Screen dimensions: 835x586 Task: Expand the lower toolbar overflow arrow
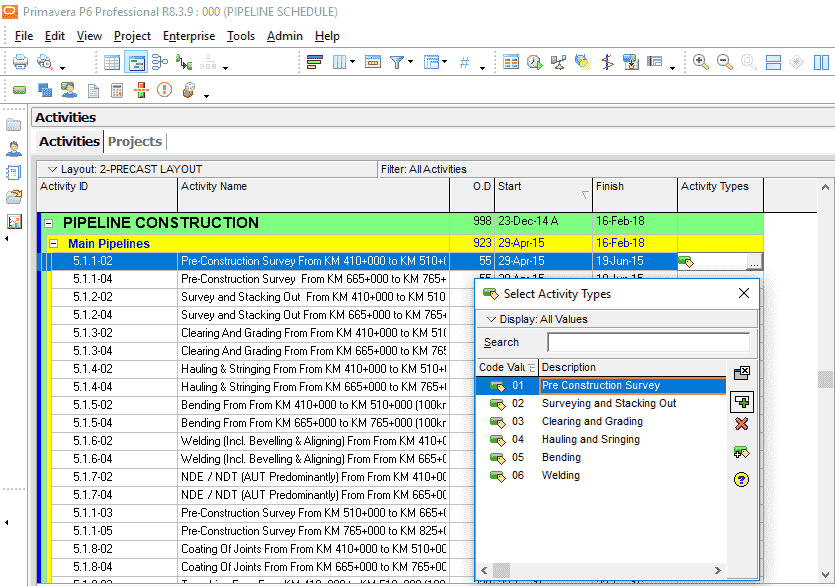206,95
